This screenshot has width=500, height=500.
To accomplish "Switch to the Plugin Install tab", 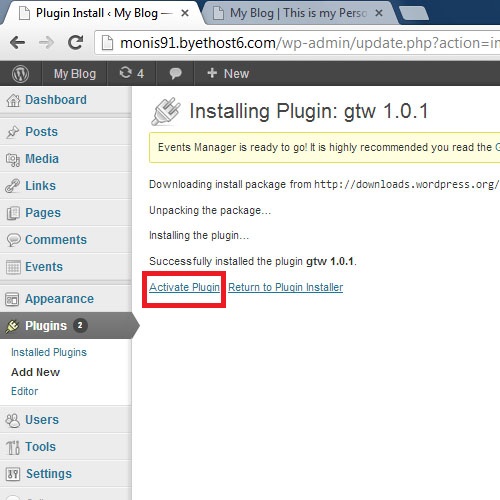I will 102,13.
